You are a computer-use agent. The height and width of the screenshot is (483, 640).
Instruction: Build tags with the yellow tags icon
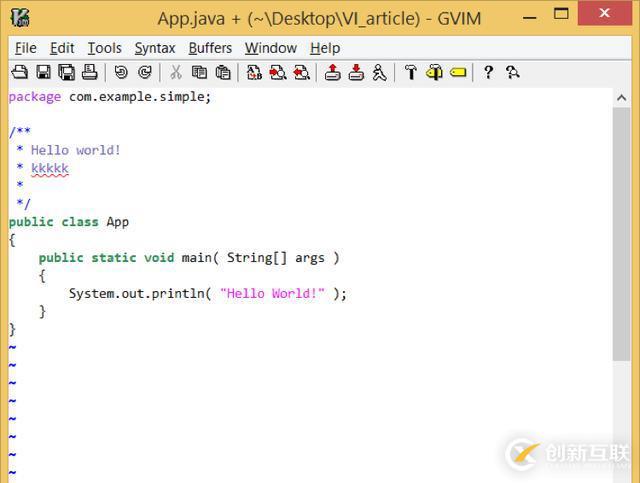tap(434, 72)
